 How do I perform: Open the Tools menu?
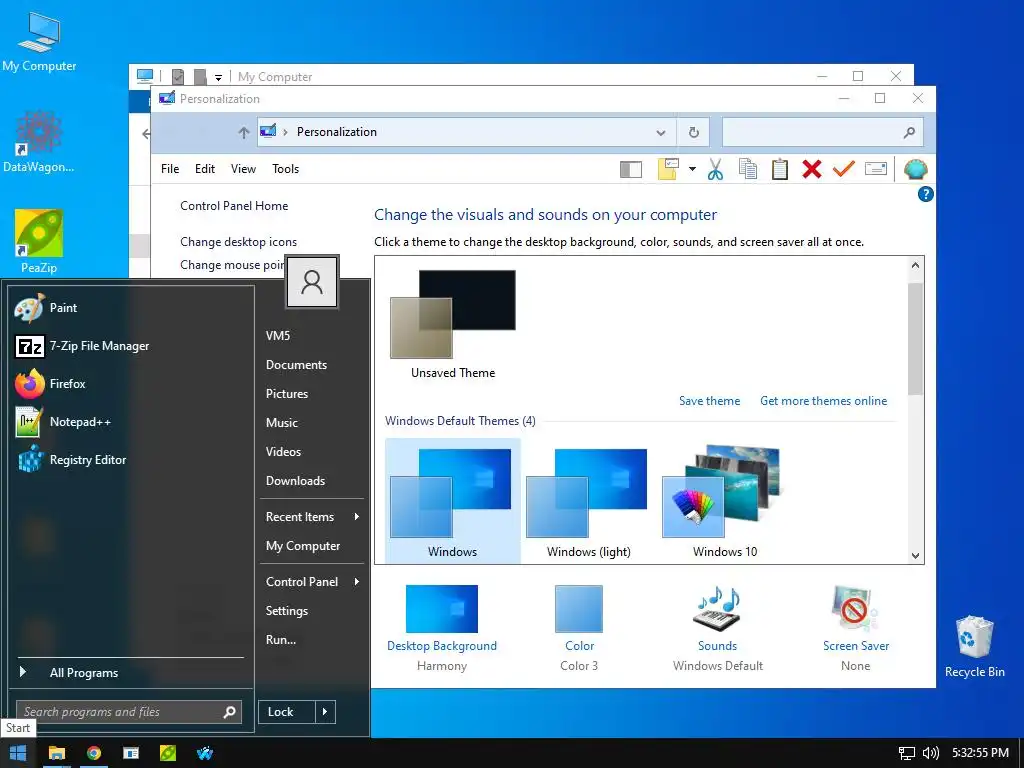285,169
